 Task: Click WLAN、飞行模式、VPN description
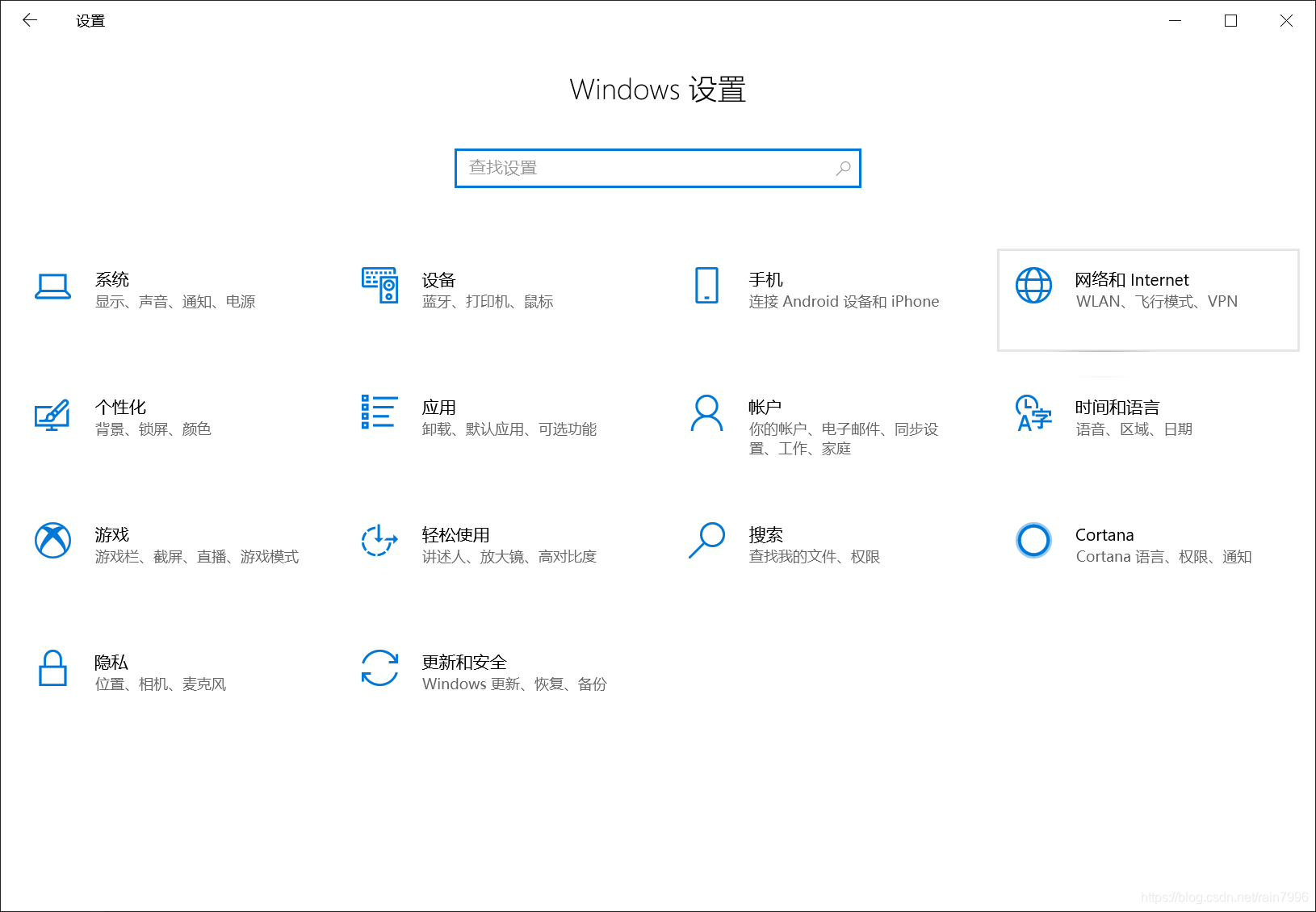(x=1157, y=302)
